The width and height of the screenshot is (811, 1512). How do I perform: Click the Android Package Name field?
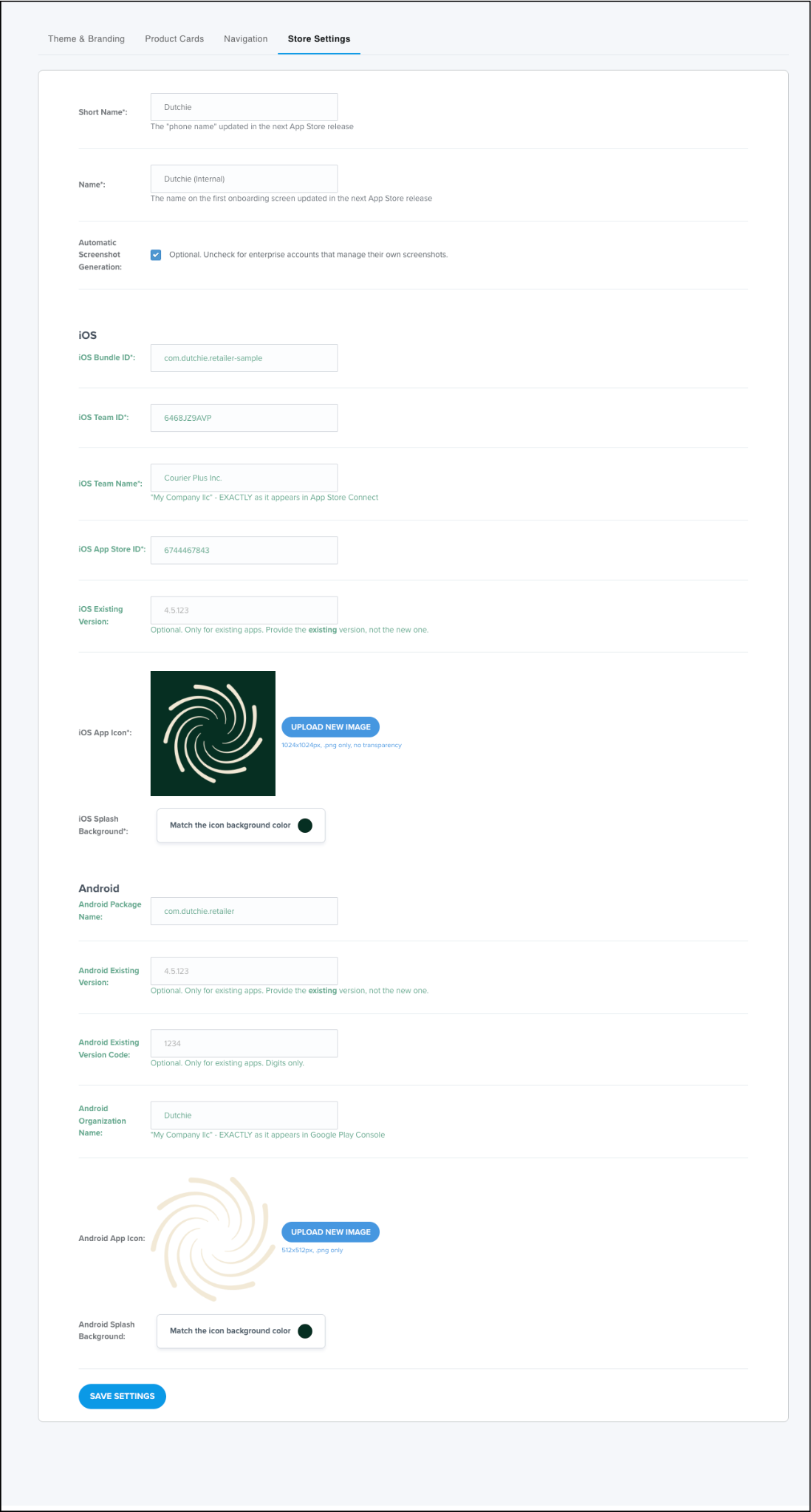click(244, 911)
